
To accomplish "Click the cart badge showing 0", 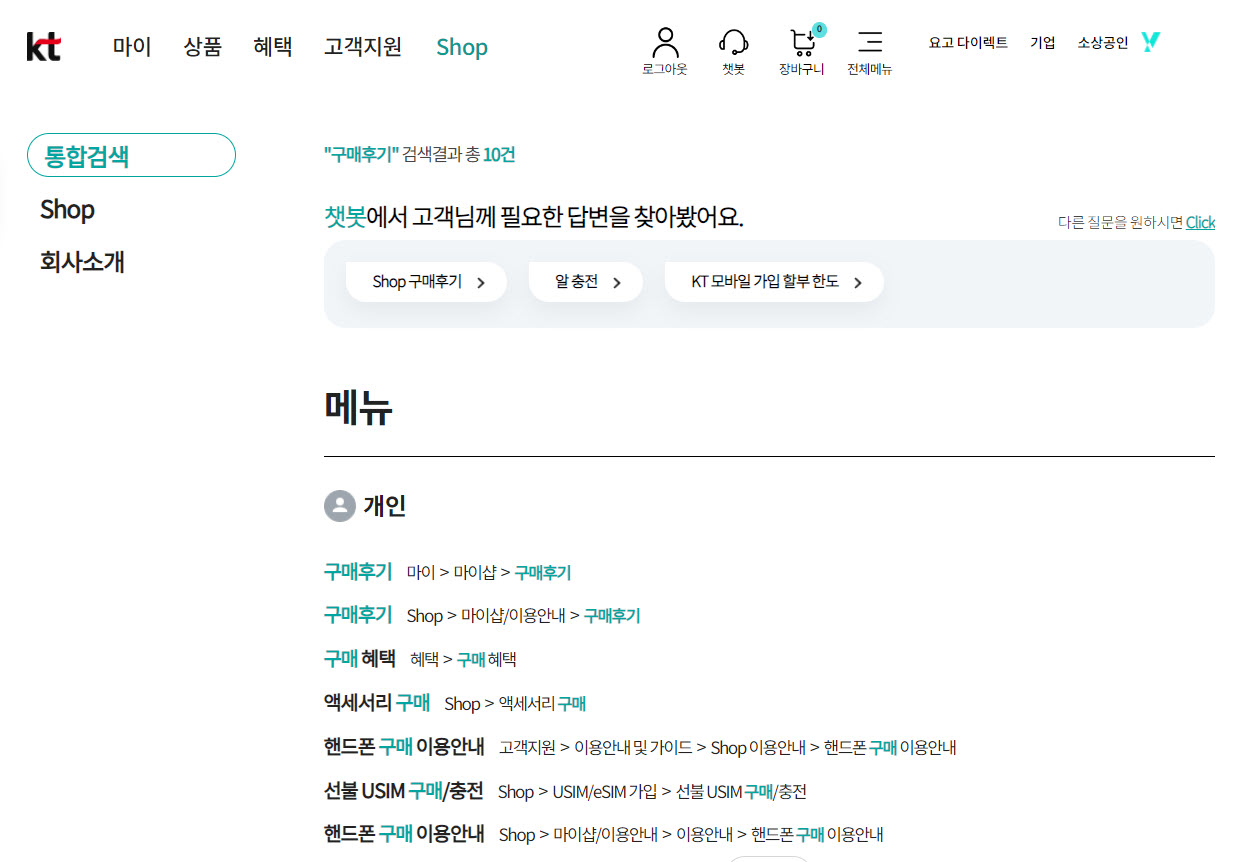I will point(820,28).
